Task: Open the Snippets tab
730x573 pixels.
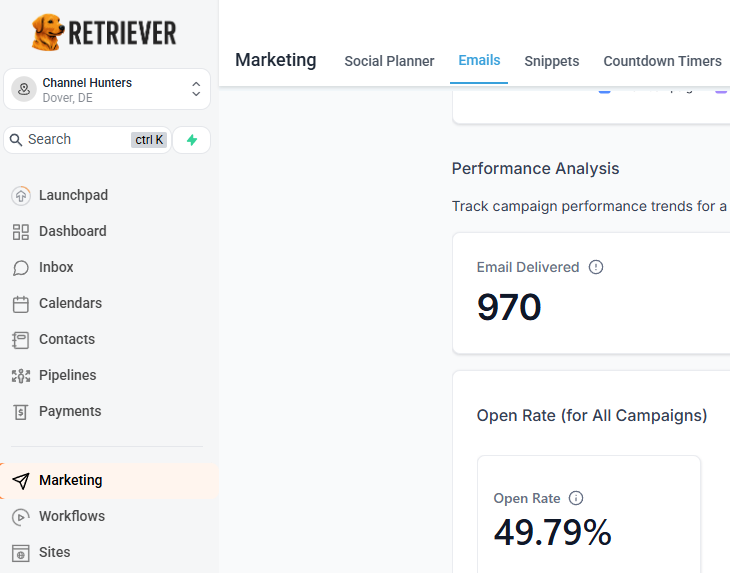Action: pyautogui.click(x=551, y=61)
